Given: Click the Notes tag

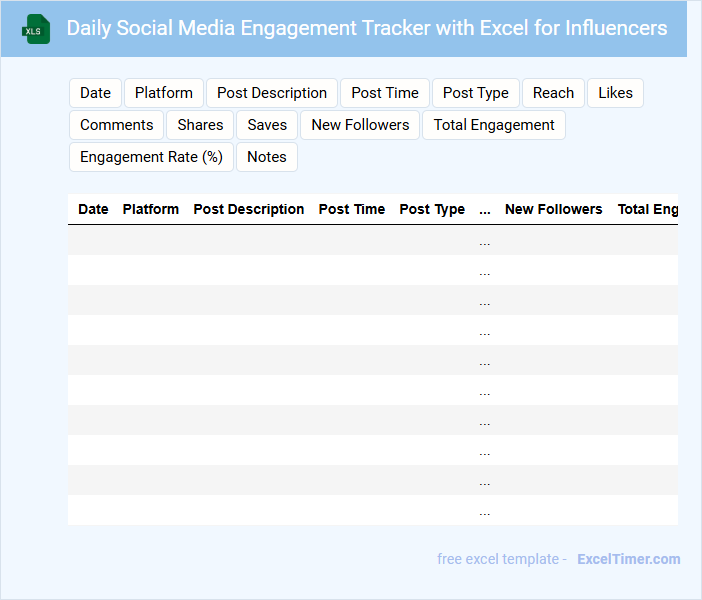Looking at the screenshot, I should (267, 157).
